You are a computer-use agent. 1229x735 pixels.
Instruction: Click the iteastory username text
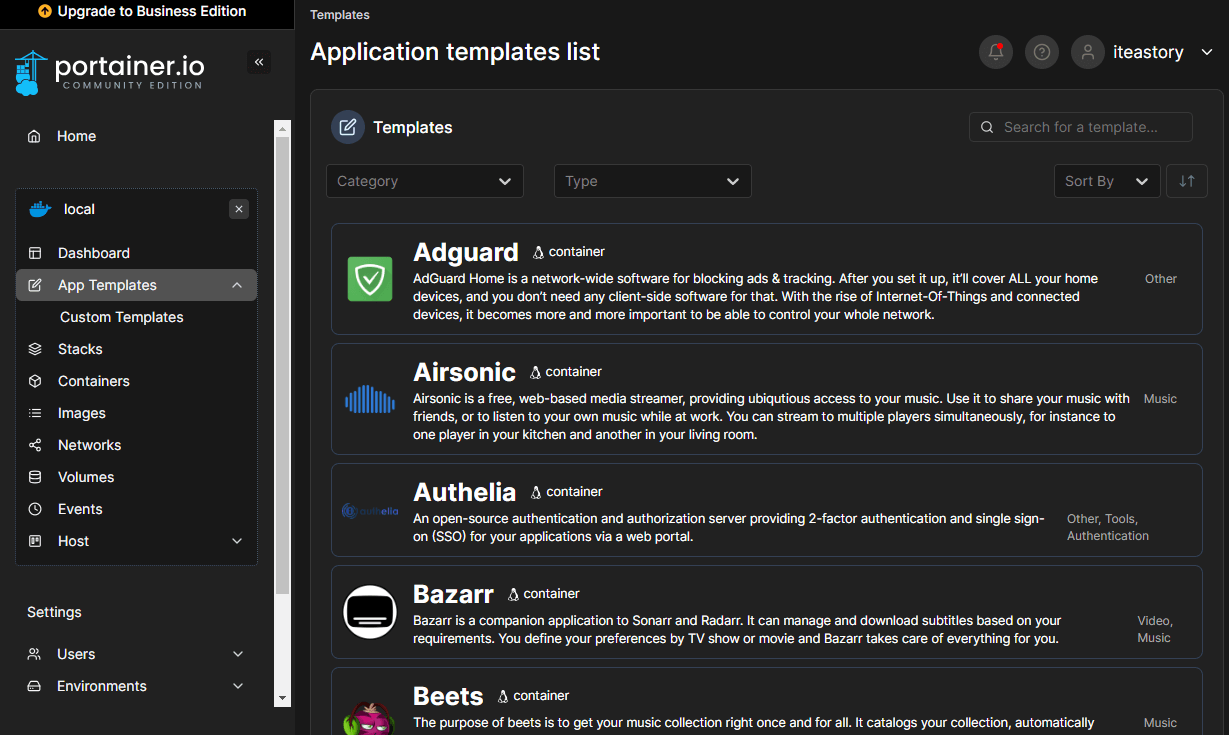[1148, 52]
